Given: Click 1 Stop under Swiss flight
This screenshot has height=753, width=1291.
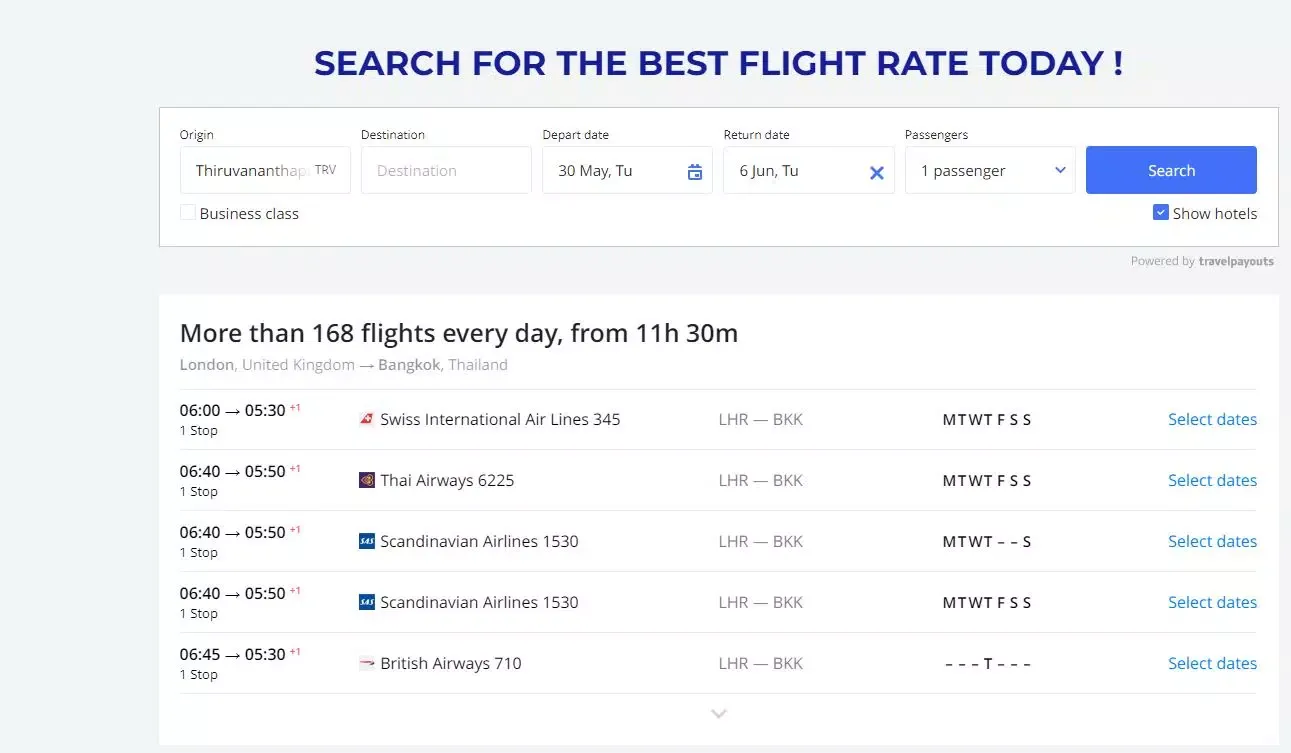Looking at the screenshot, I should tap(198, 430).
